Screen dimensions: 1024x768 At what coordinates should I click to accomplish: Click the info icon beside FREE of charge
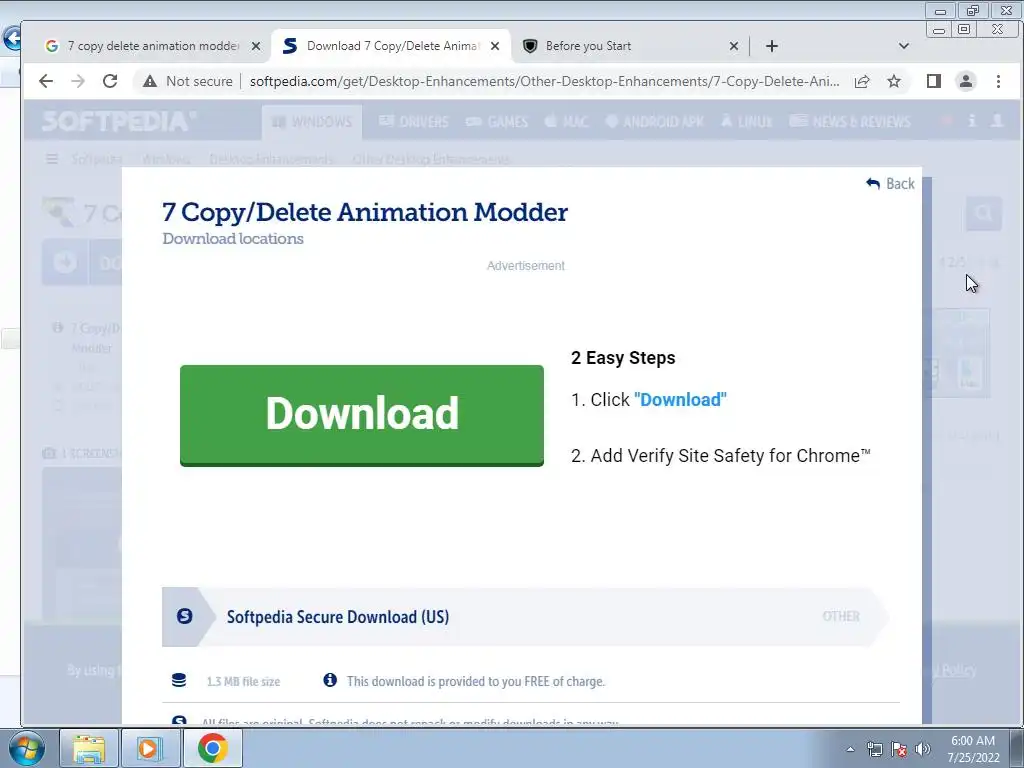click(330, 680)
